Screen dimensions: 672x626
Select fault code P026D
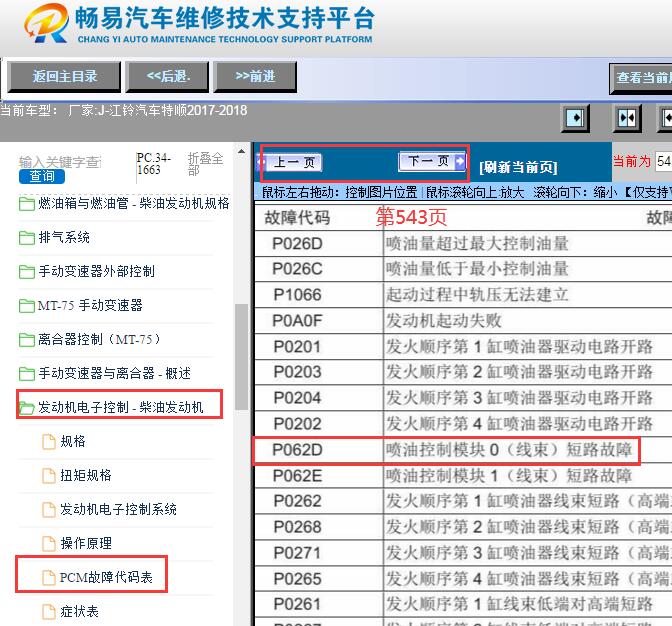pos(297,243)
